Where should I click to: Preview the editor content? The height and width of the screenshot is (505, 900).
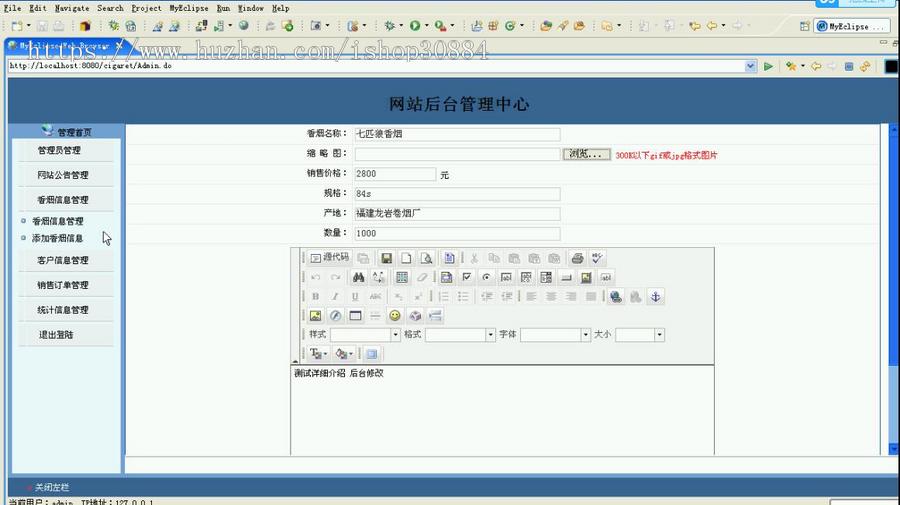click(x=426, y=258)
